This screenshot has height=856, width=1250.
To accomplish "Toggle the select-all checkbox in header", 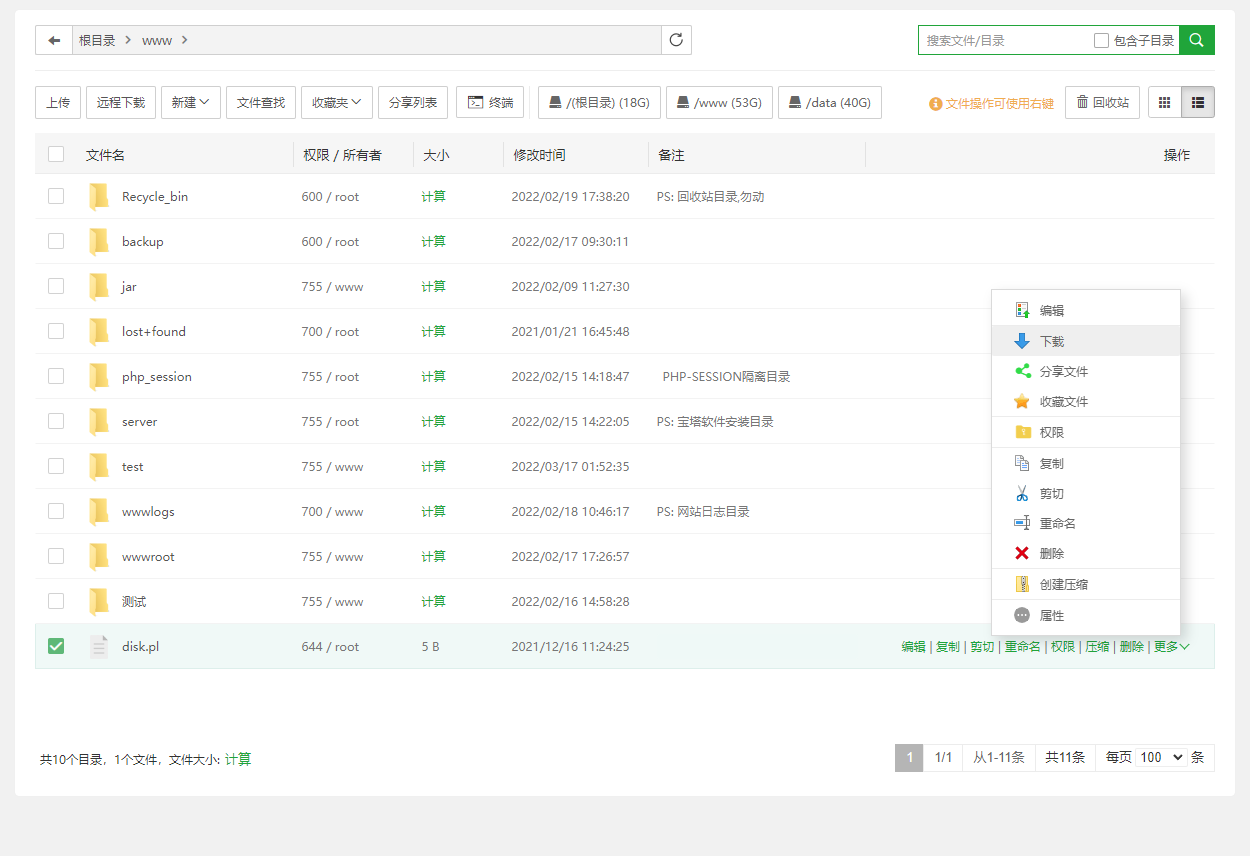I will [56, 154].
